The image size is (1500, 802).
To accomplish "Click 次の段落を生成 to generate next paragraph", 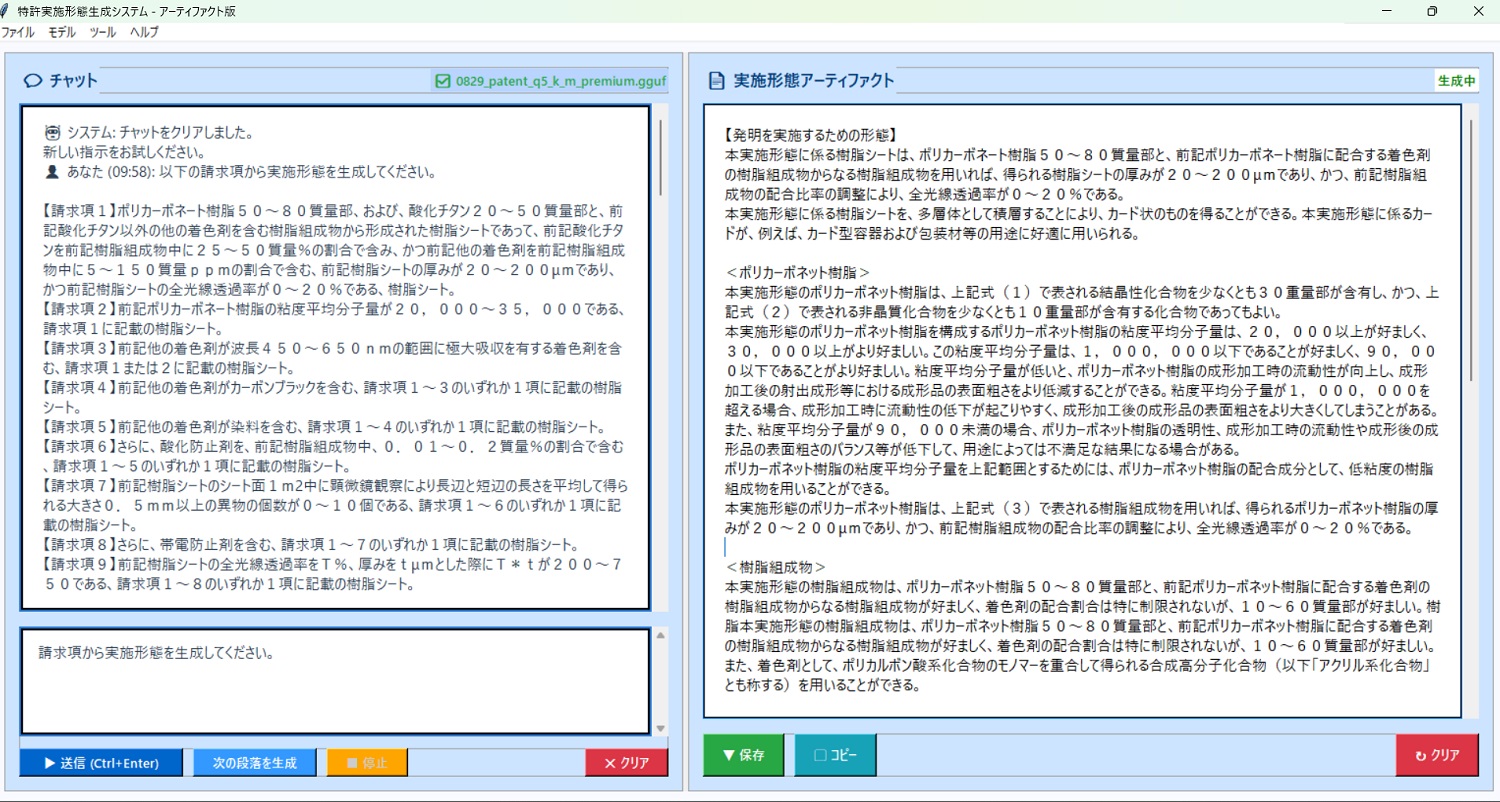I will [x=255, y=763].
